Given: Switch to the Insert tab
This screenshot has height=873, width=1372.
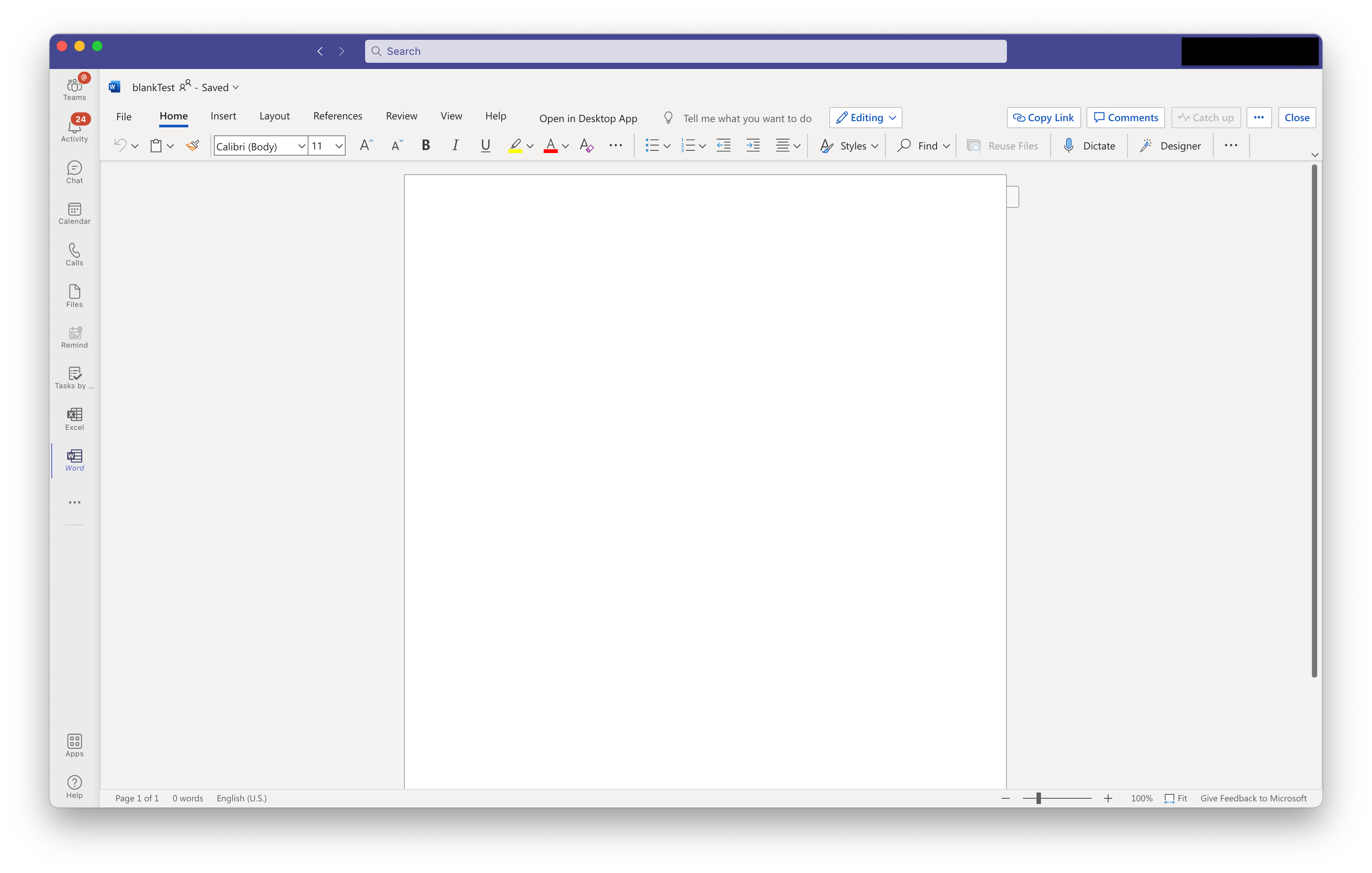Looking at the screenshot, I should pos(223,116).
